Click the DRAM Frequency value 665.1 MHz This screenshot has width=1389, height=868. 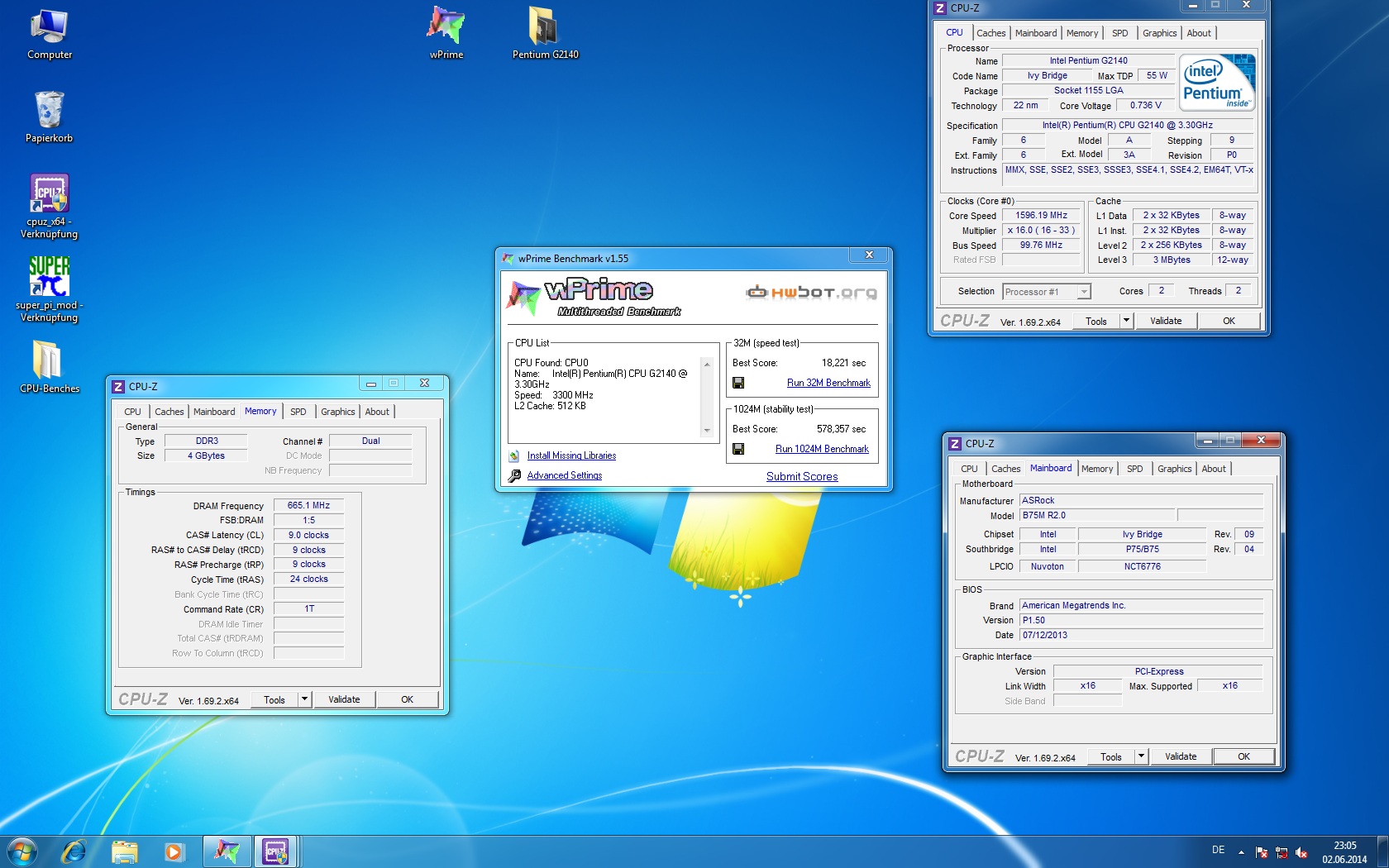pyautogui.click(x=308, y=505)
